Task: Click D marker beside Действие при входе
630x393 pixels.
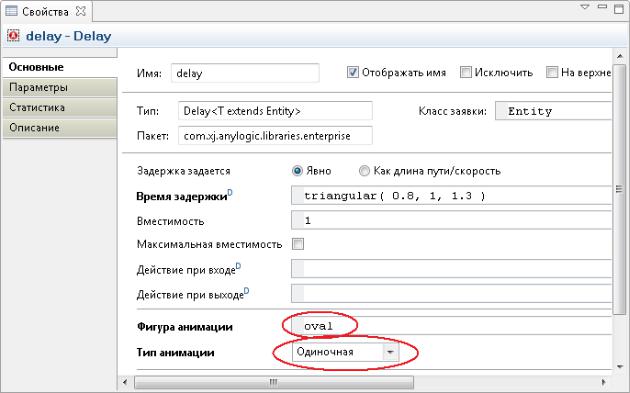Action: (238, 266)
